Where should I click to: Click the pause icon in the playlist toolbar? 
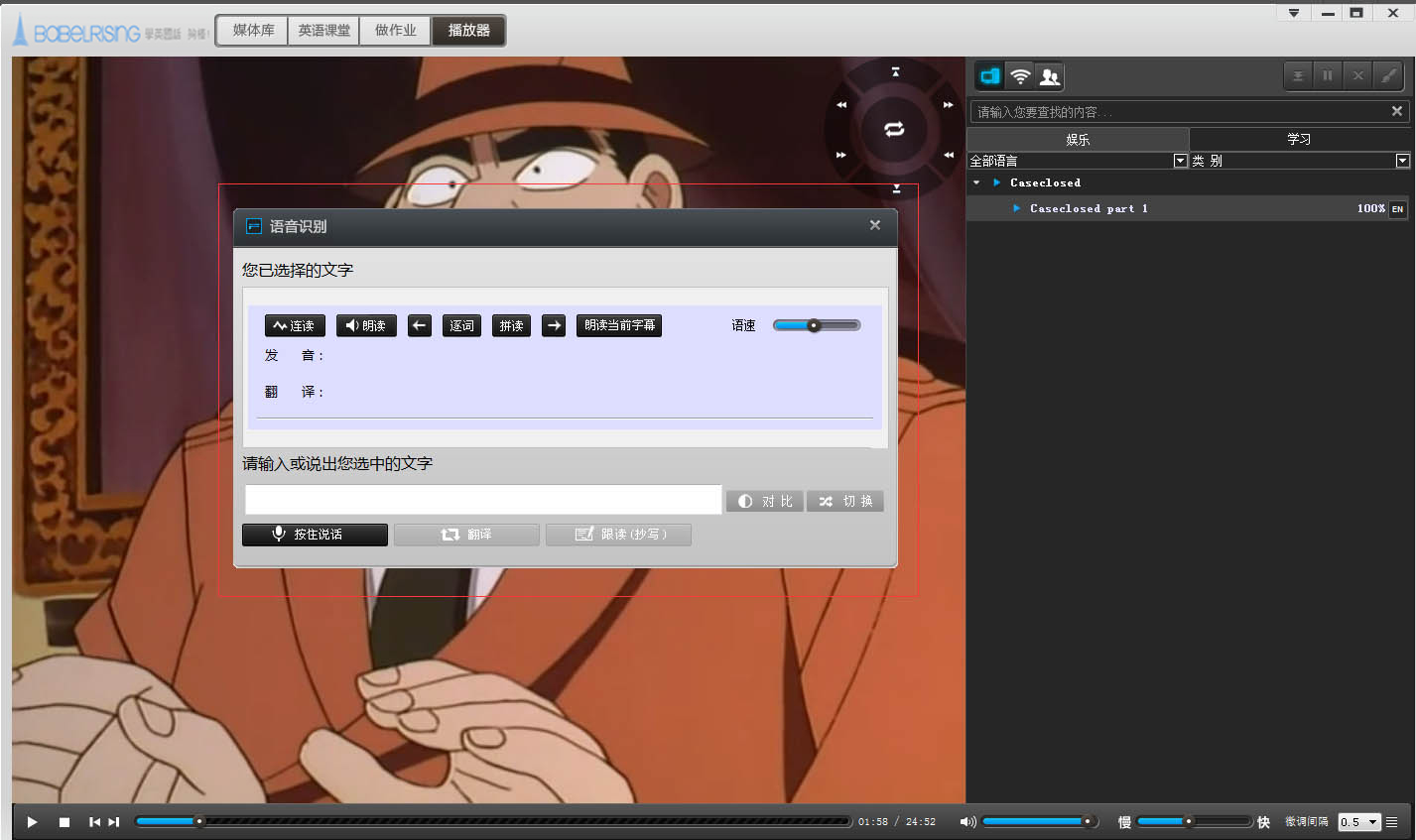(1328, 75)
